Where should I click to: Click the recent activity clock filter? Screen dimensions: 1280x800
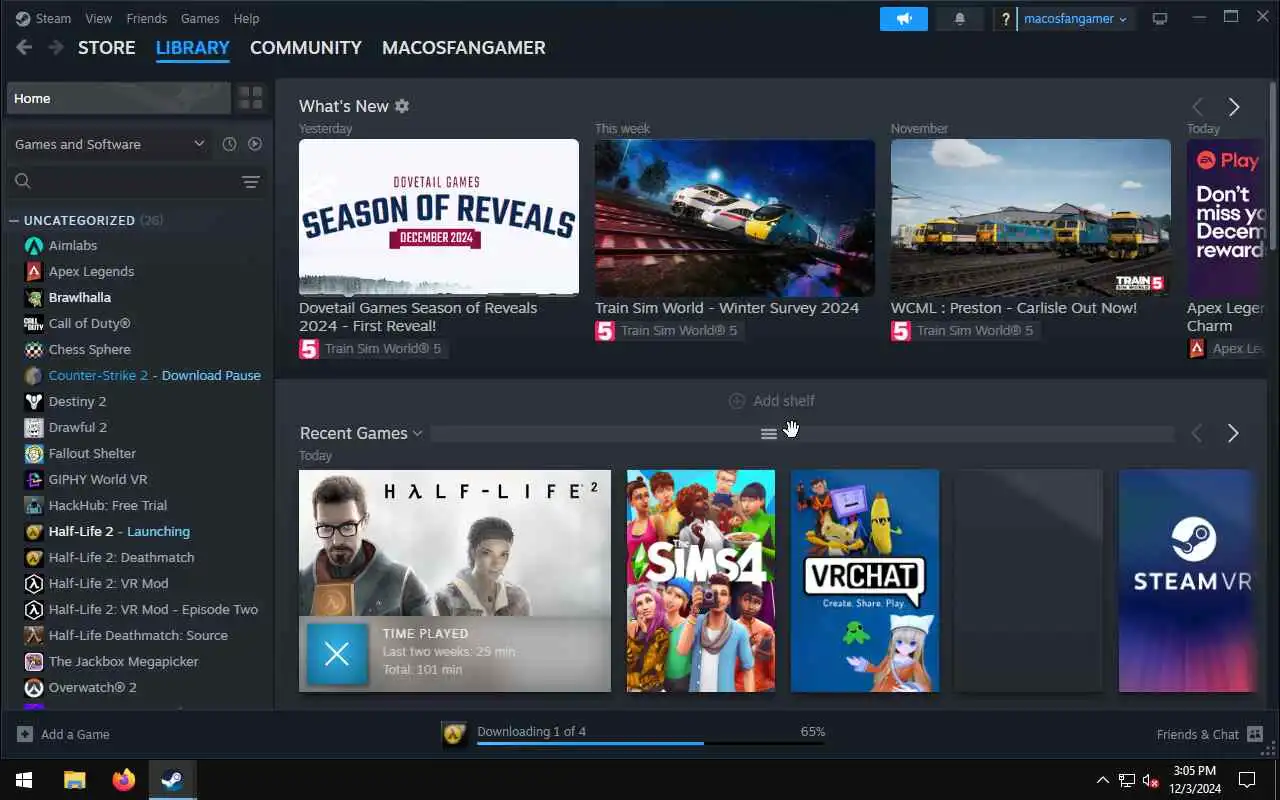(x=229, y=144)
